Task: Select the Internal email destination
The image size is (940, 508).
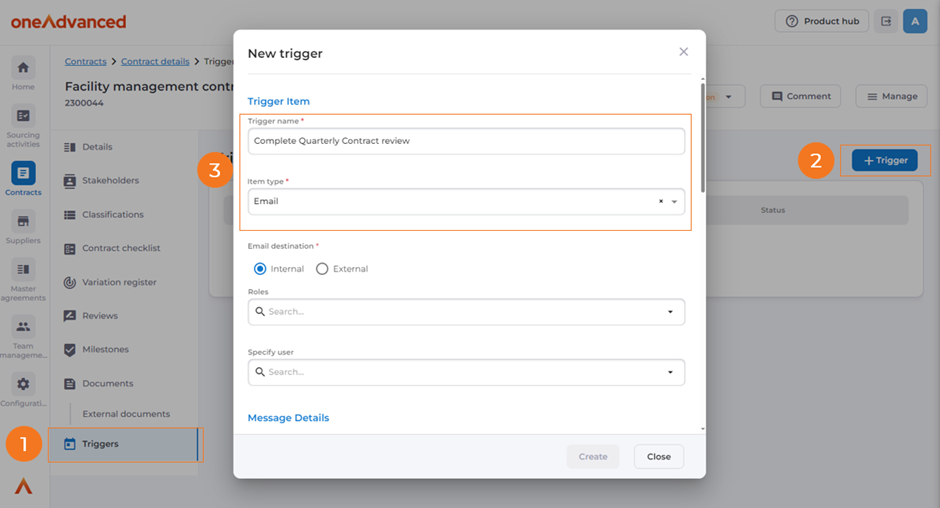Action: pyautogui.click(x=260, y=269)
